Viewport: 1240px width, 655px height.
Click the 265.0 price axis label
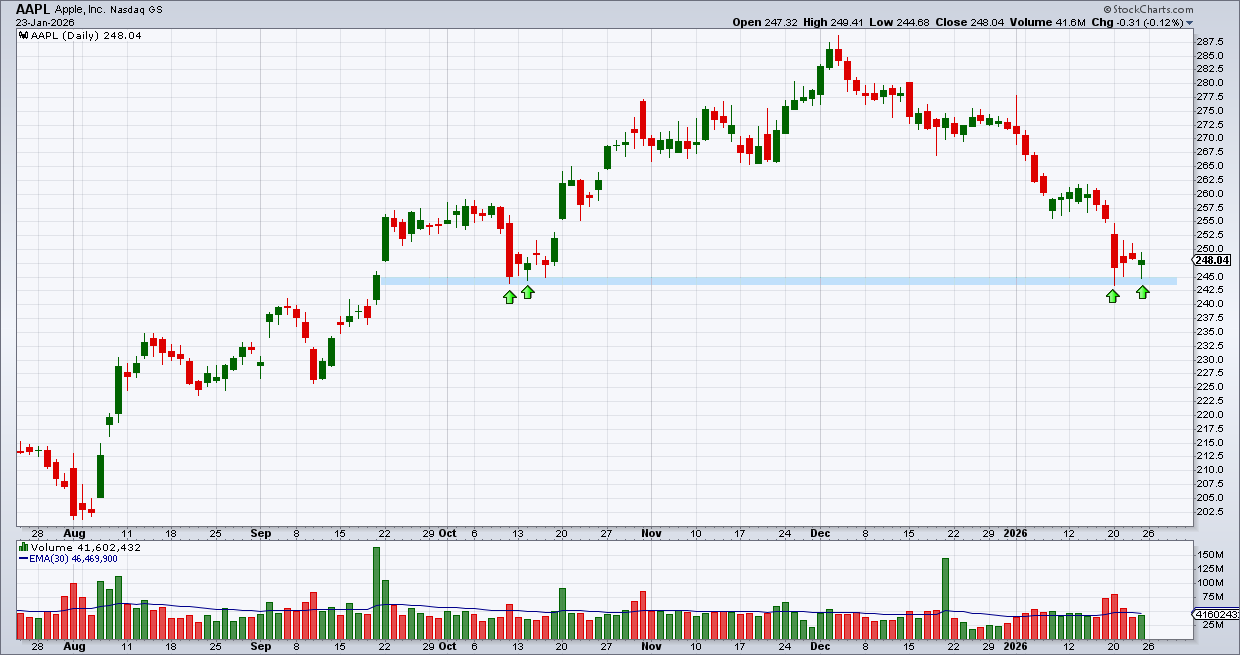1208,165
